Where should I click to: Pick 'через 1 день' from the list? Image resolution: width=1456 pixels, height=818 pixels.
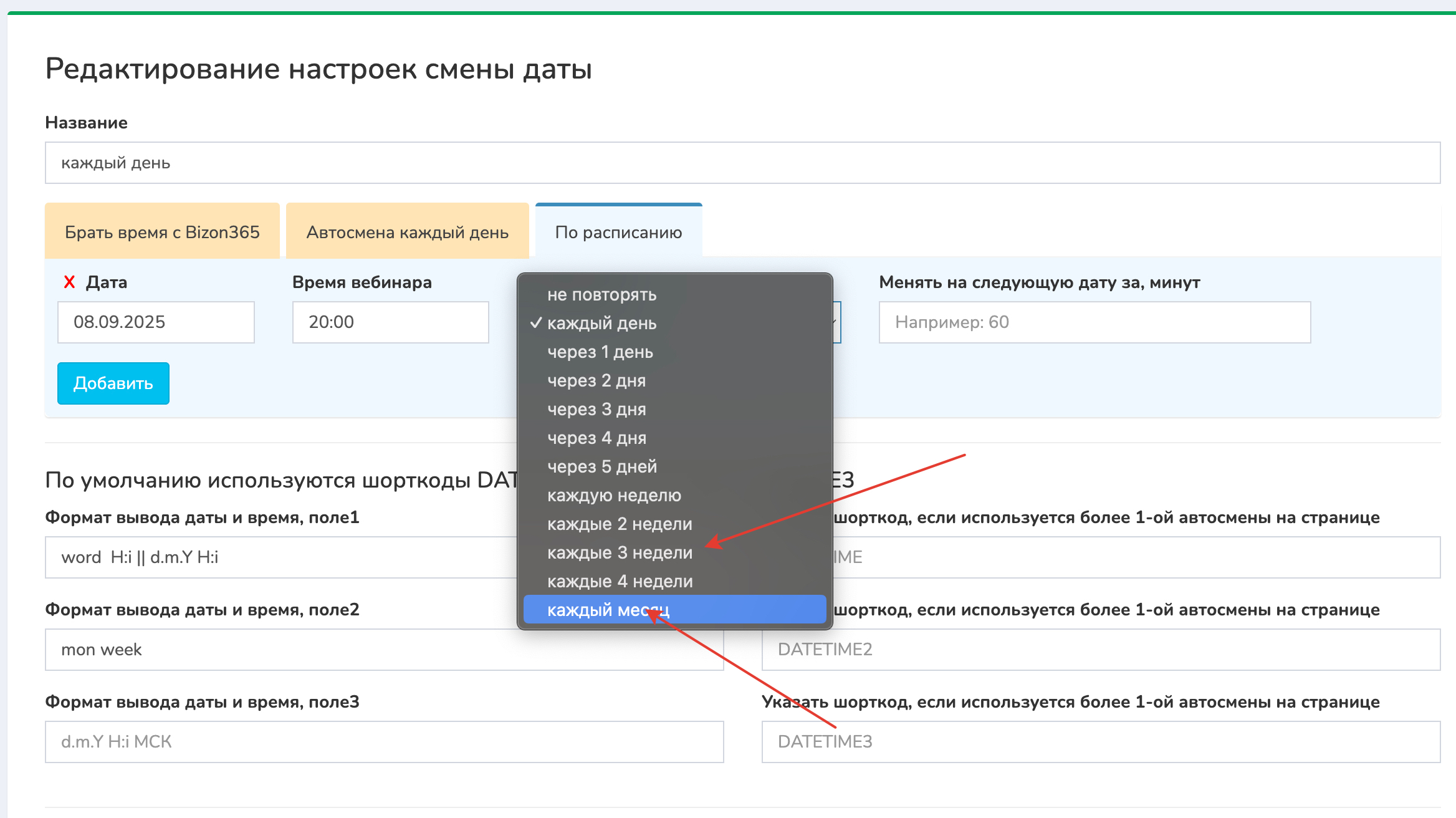pos(600,352)
